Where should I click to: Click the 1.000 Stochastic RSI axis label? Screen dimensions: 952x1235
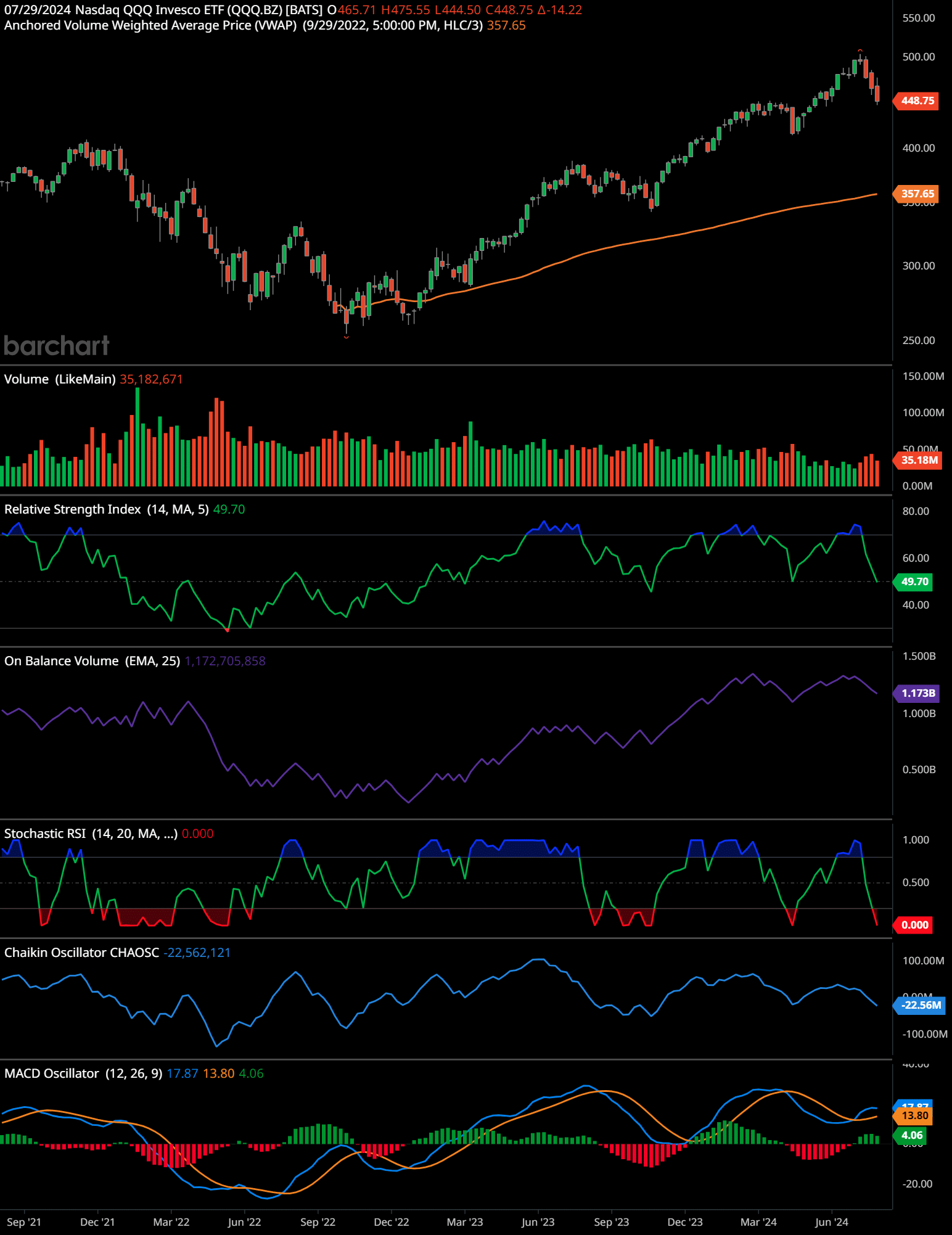[x=916, y=840]
